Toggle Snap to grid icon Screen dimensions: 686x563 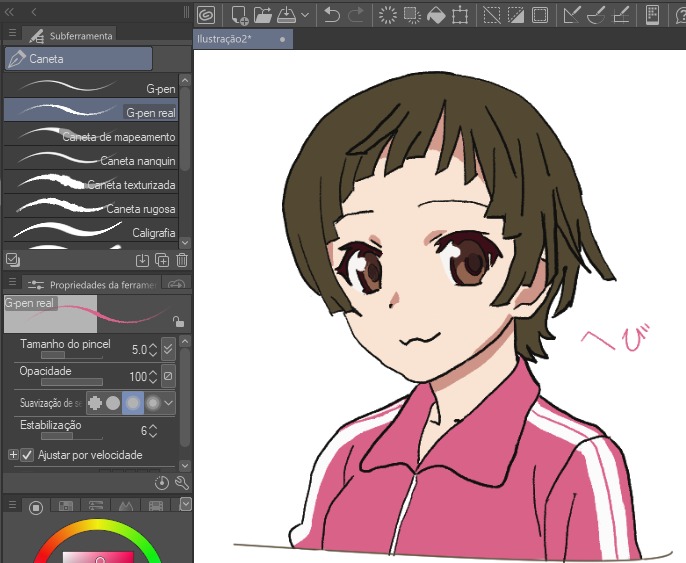click(621, 15)
